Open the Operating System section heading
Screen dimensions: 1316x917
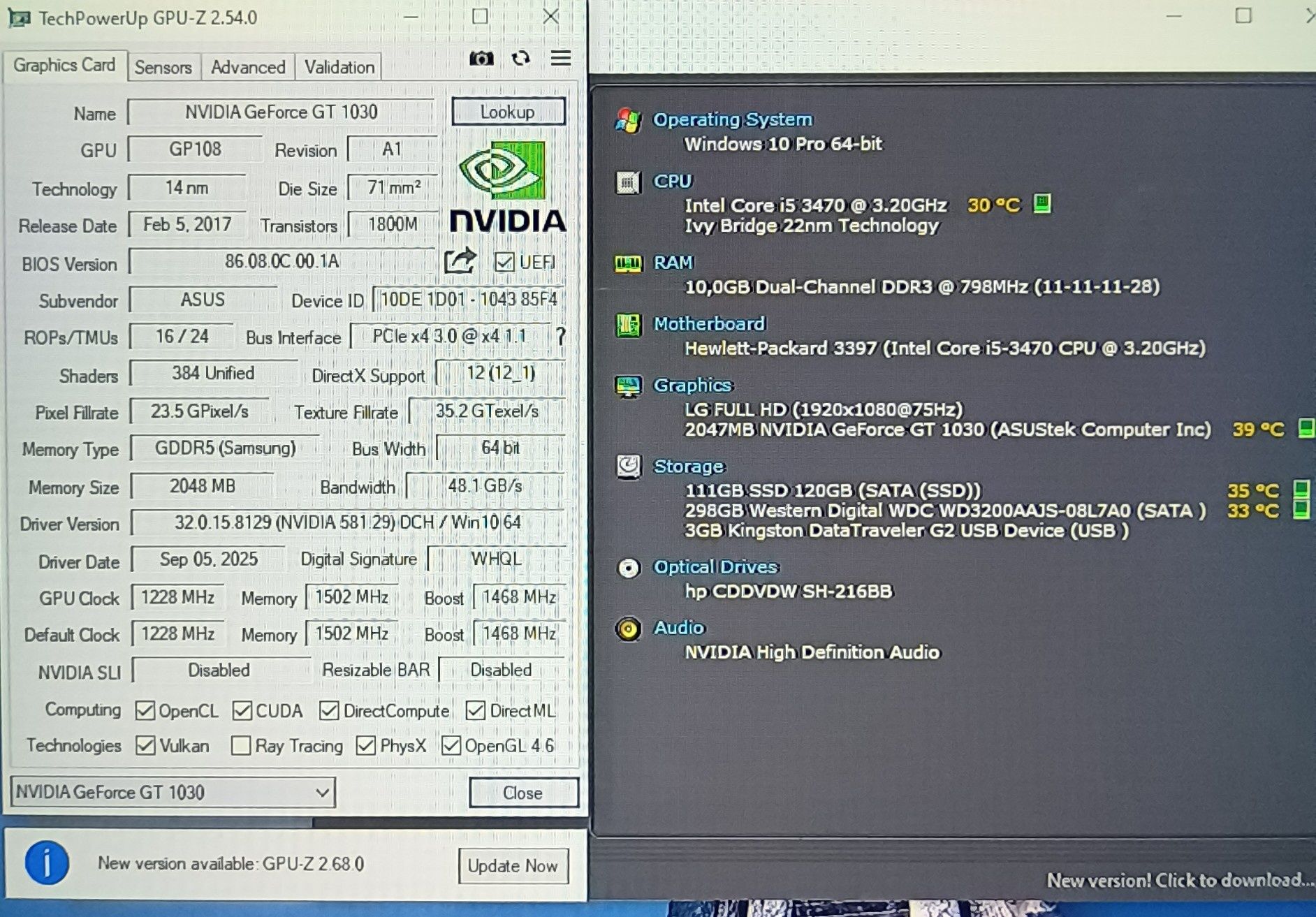coord(733,119)
